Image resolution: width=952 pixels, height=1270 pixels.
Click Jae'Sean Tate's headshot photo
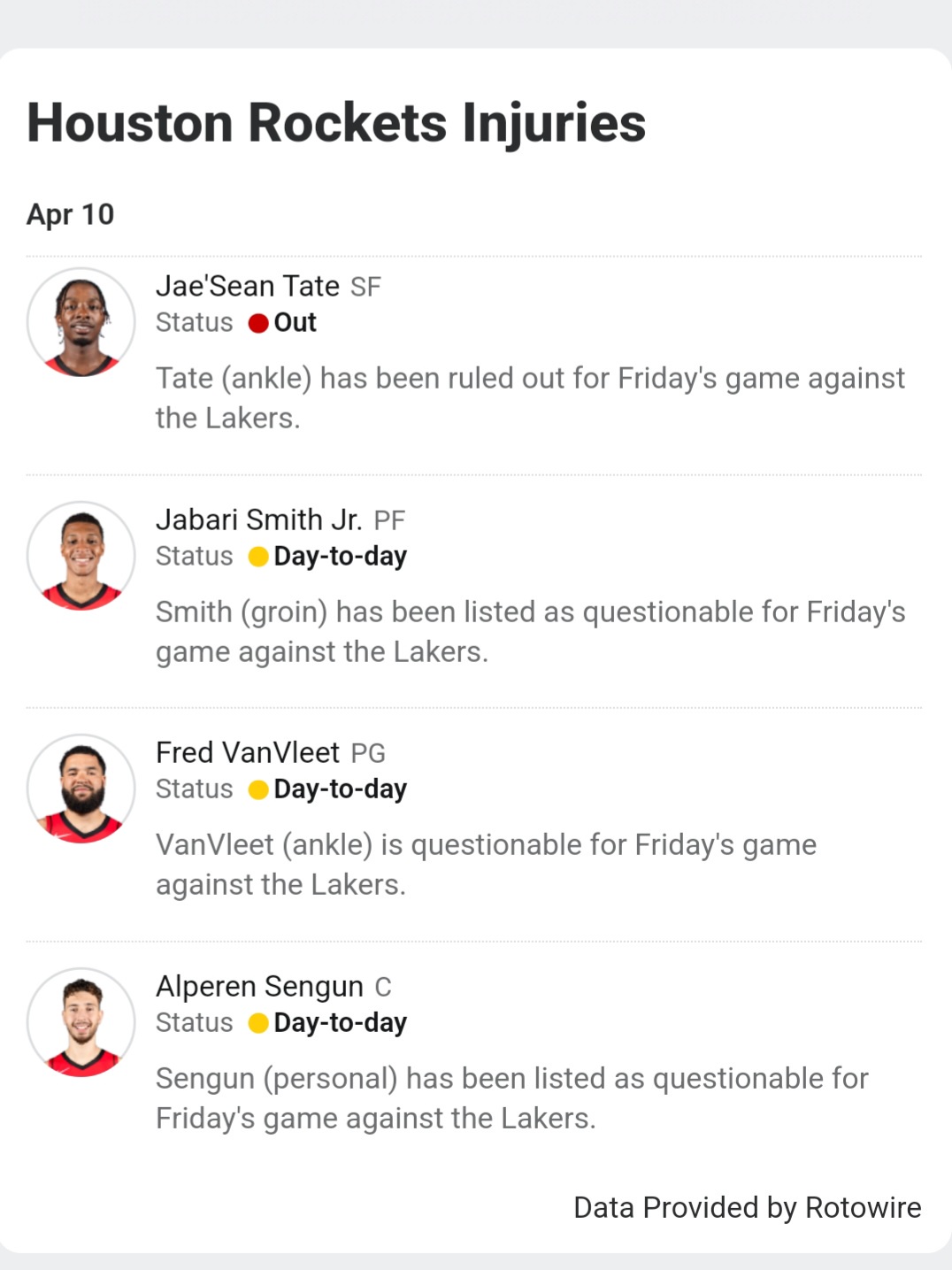coord(81,322)
